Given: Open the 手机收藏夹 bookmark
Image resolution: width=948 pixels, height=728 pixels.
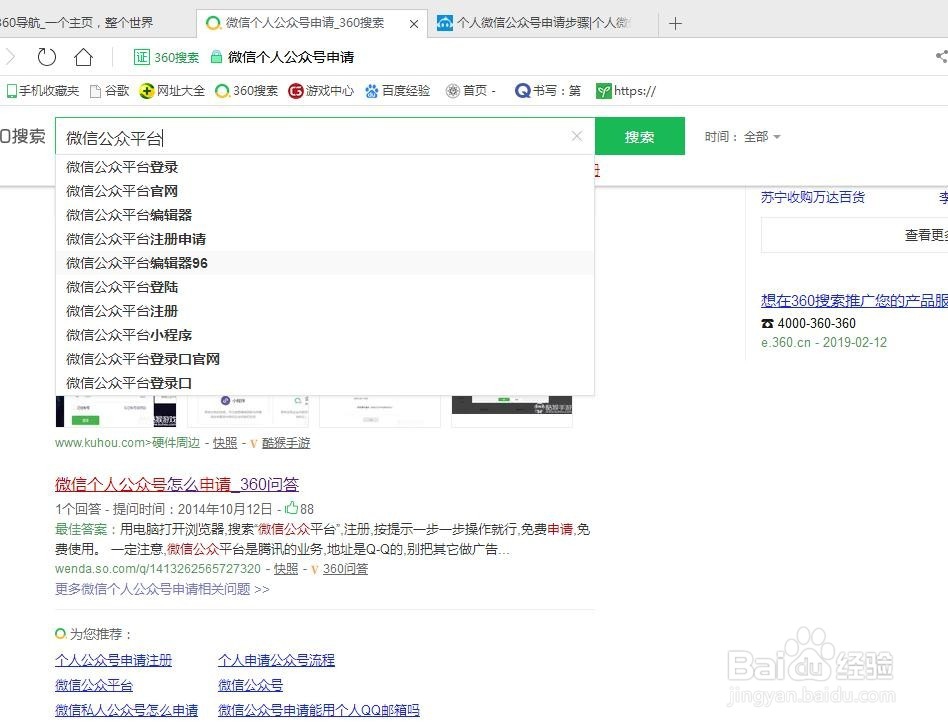Looking at the screenshot, I should coord(43,91).
